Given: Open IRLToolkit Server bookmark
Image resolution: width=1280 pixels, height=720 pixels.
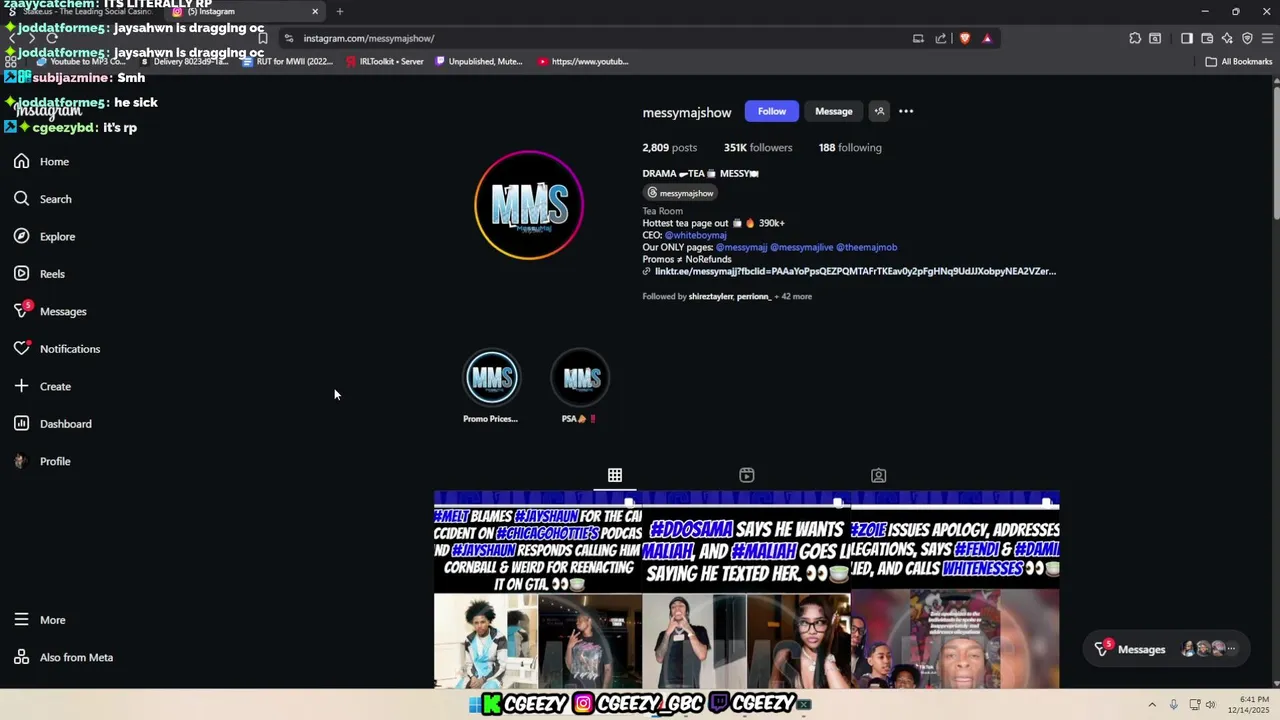Looking at the screenshot, I should [x=384, y=61].
